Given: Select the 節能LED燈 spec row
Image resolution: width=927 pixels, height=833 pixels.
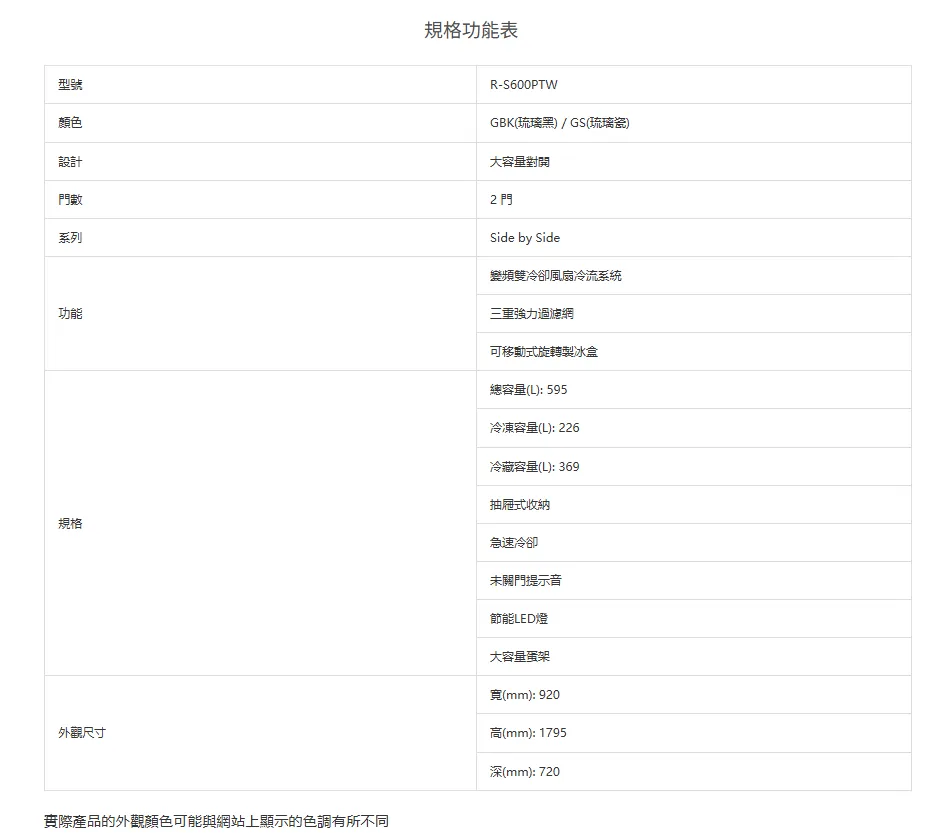Looking at the screenshot, I should click(x=519, y=618).
